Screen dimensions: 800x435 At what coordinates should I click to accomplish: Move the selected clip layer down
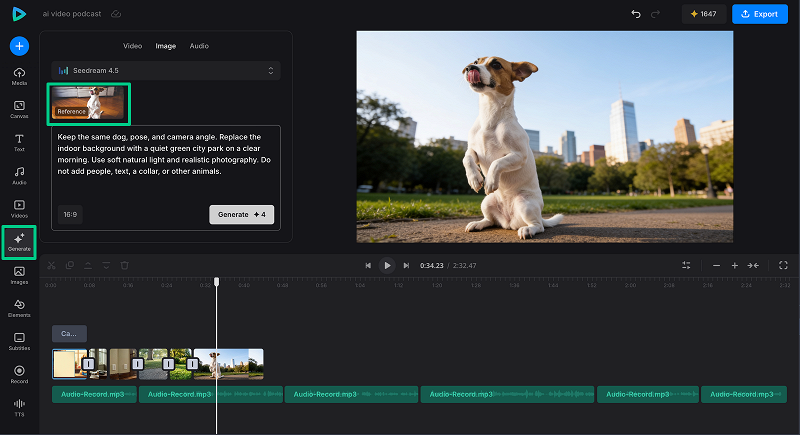[106, 265]
